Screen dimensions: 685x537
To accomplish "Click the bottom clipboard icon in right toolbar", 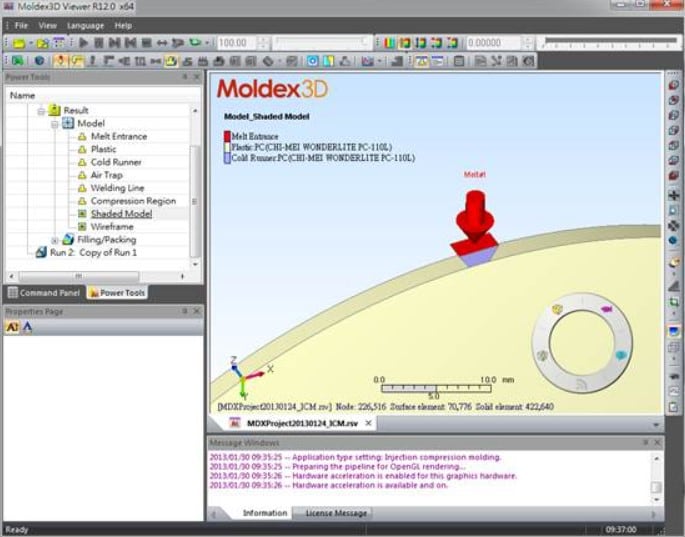I will click(x=674, y=407).
